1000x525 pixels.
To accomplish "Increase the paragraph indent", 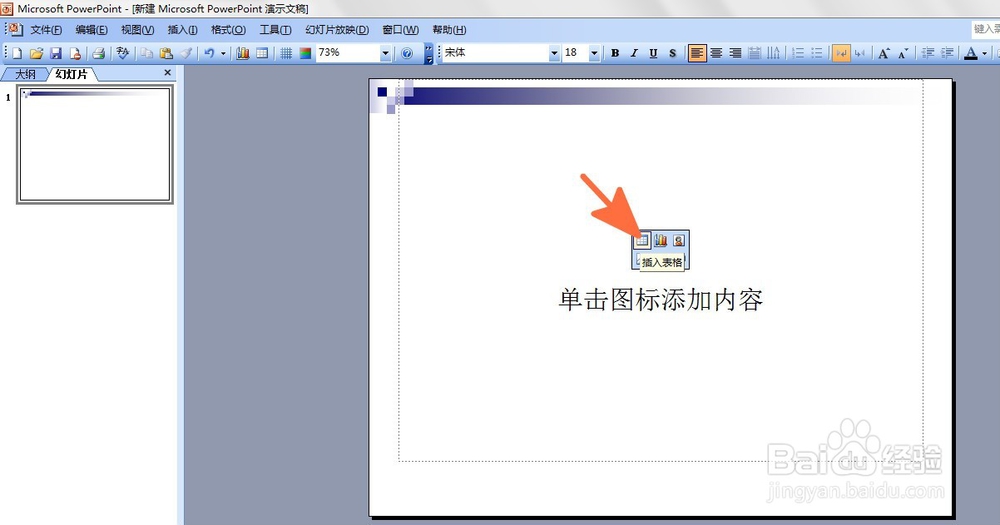I will click(x=947, y=53).
